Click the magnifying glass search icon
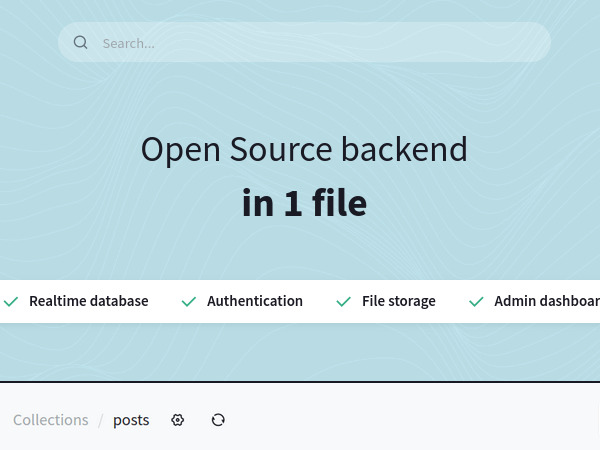The width and height of the screenshot is (600, 450). [x=81, y=43]
